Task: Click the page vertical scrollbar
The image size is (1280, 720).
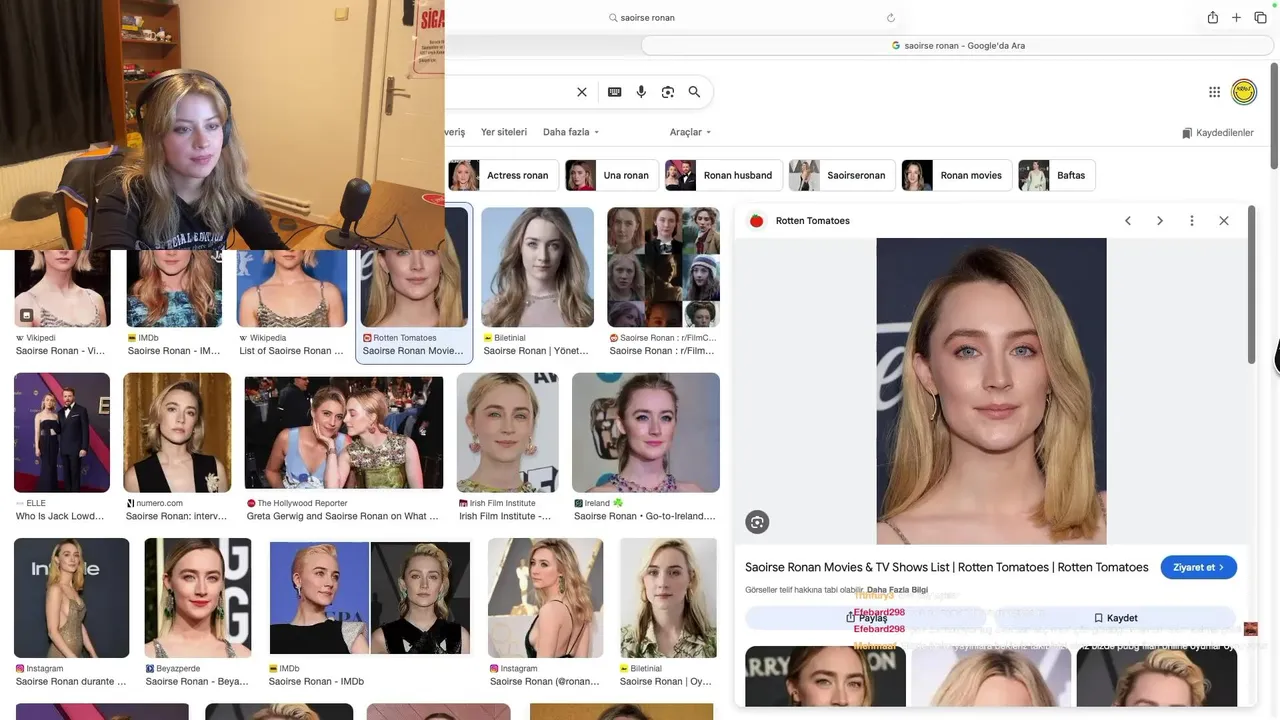Action: point(1274,117)
